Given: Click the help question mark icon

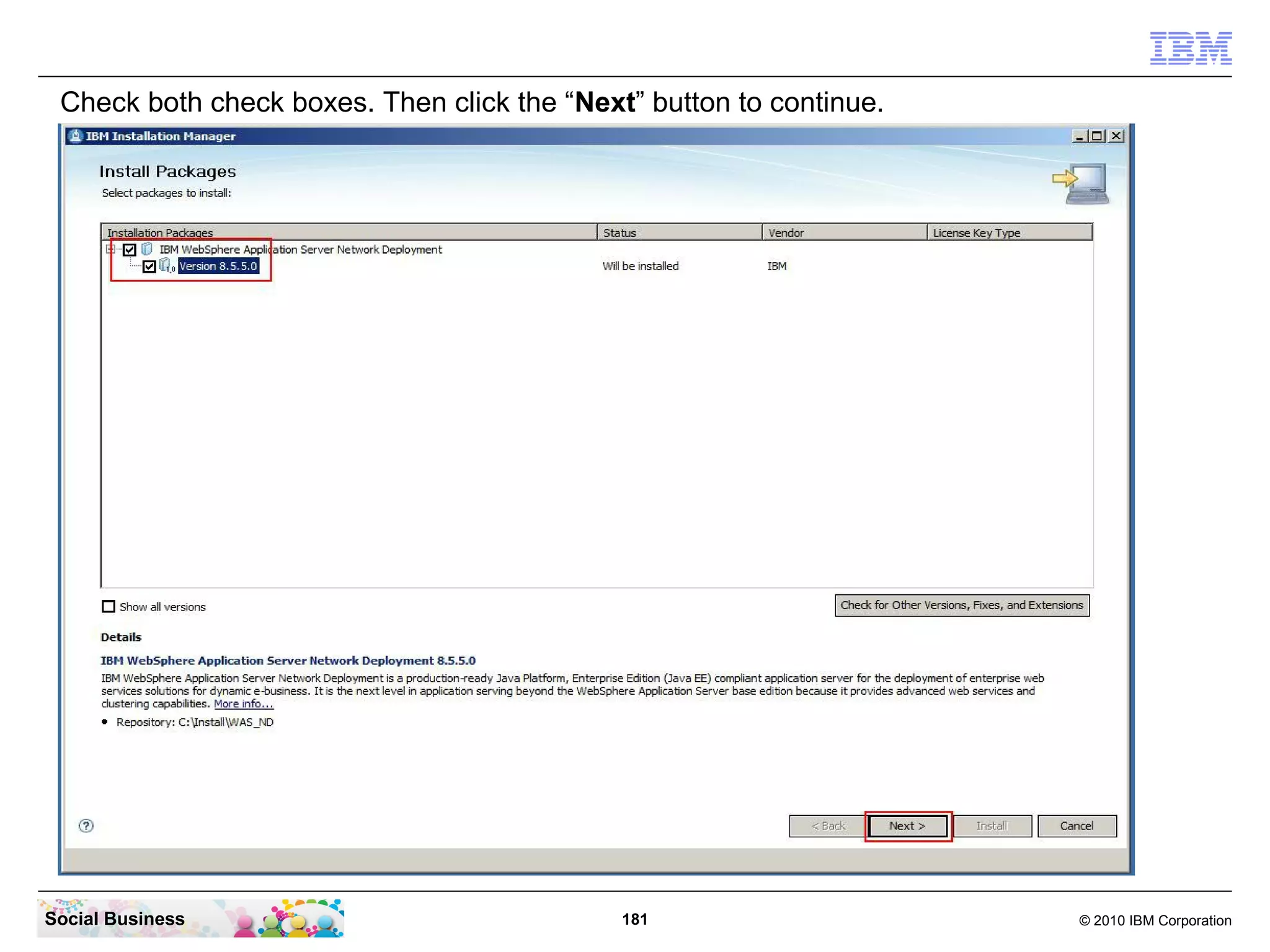Looking at the screenshot, I should (x=86, y=826).
